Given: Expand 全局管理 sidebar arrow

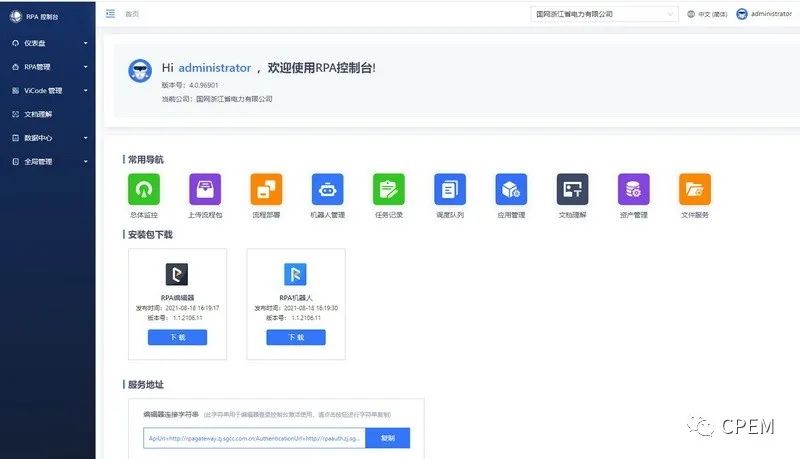Looking at the screenshot, I should coord(86,162).
